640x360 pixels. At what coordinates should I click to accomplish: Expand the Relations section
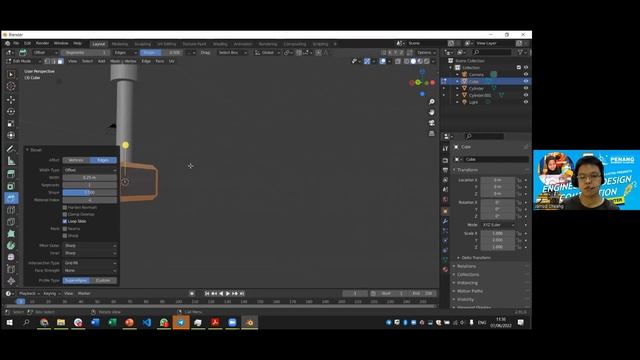click(x=466, y=266)
